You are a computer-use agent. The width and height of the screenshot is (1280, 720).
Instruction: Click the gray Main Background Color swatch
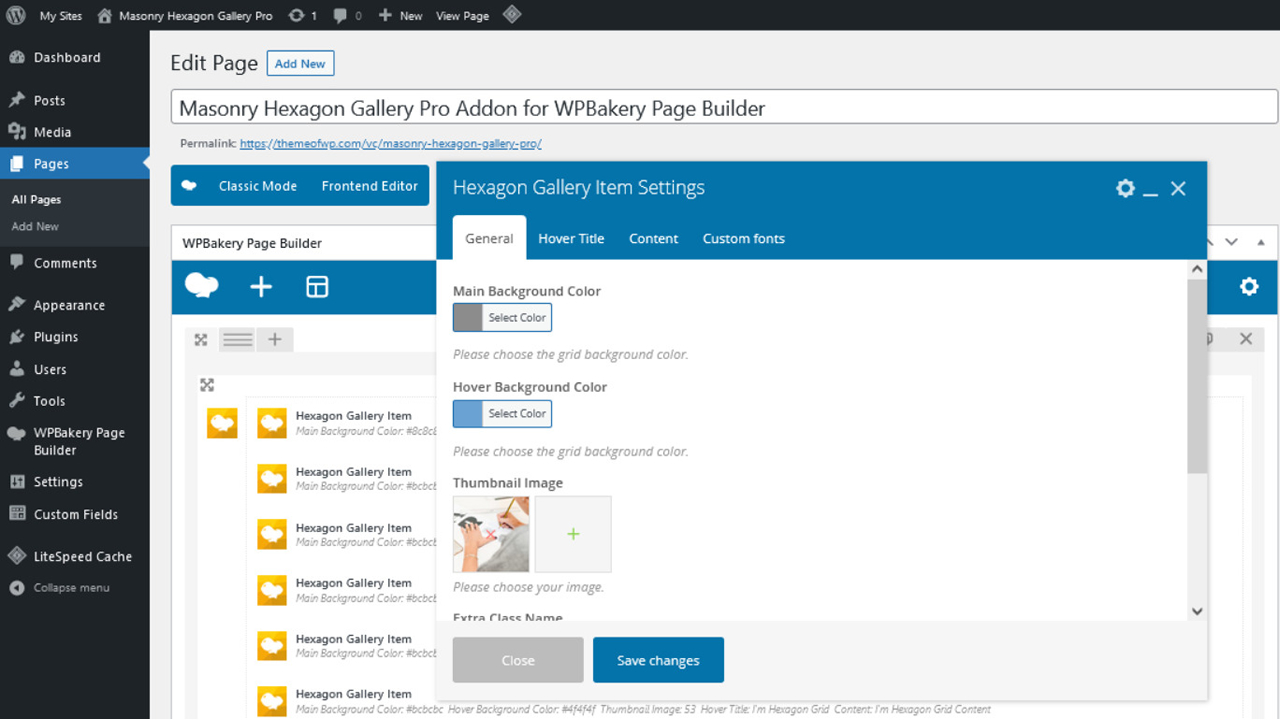click(x=468, y=318)
